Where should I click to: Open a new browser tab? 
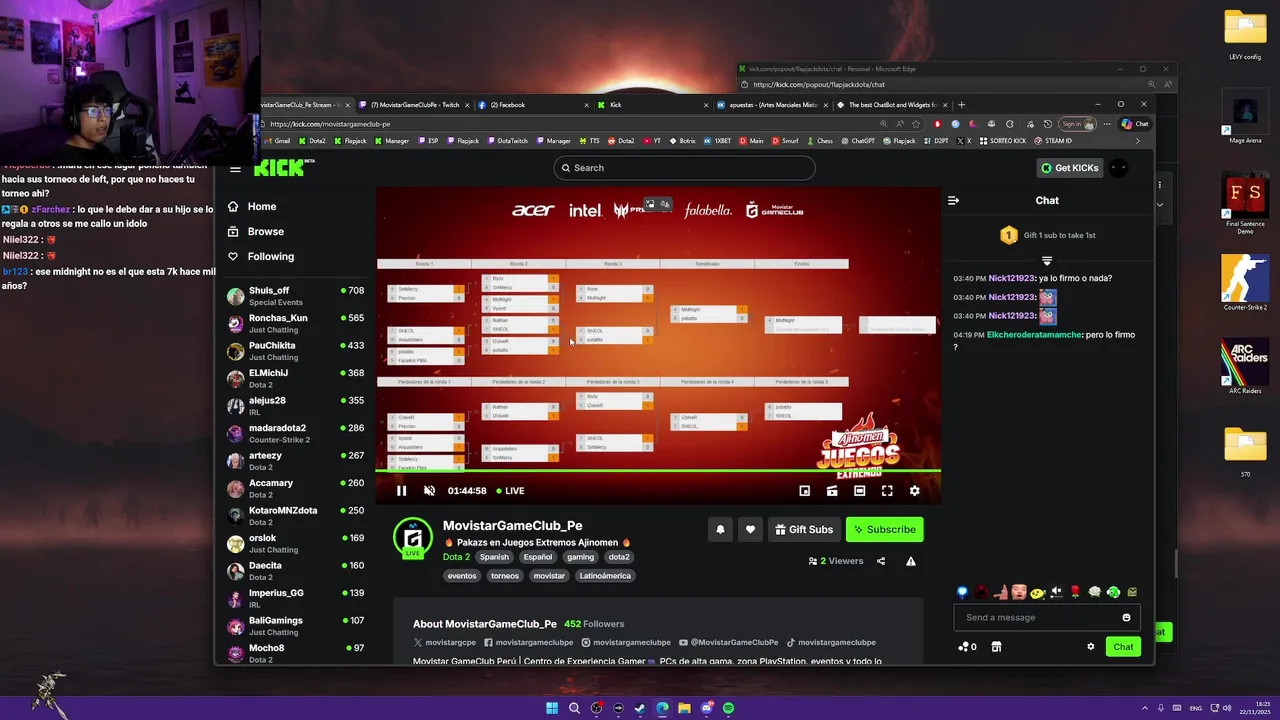(x=961, y=105)
